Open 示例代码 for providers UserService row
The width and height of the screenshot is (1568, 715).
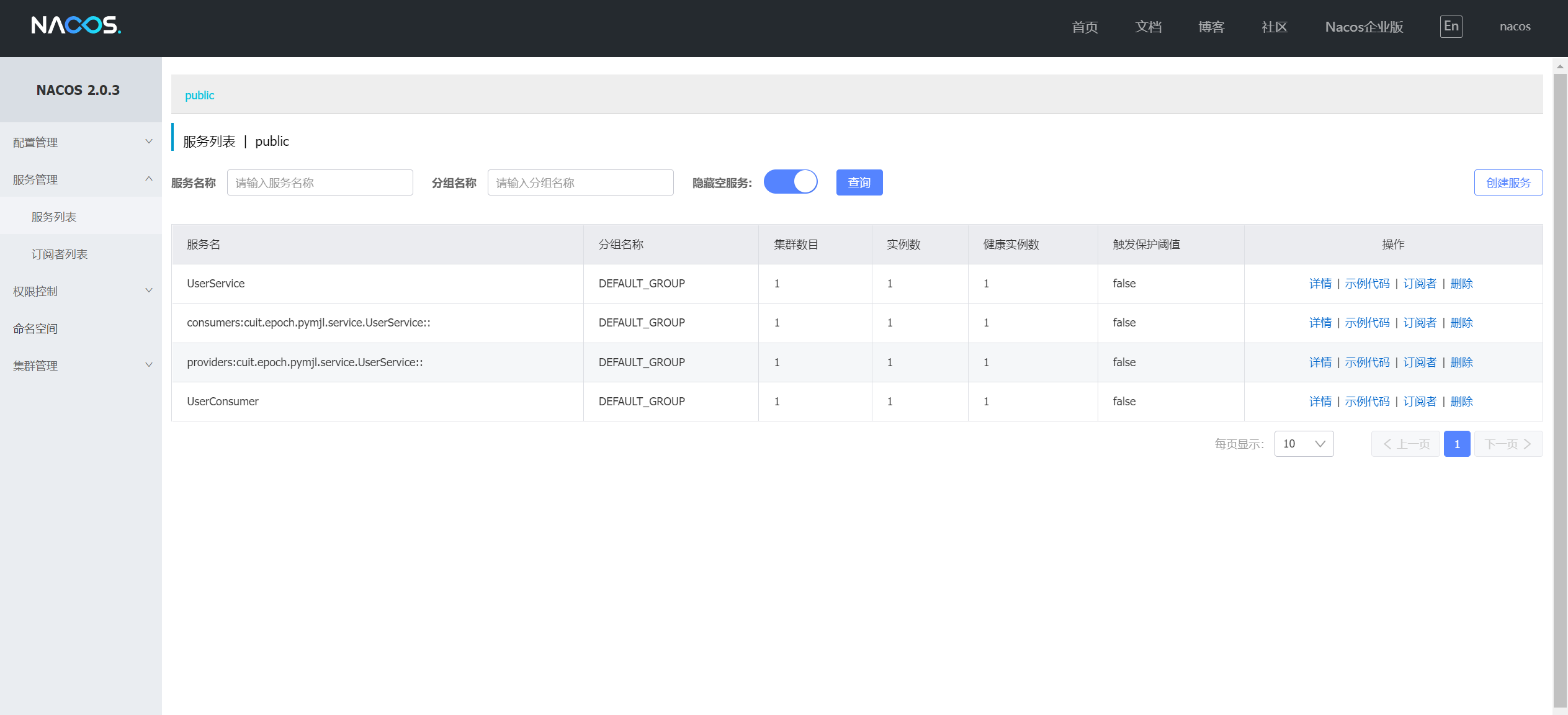click(1367, 362)
